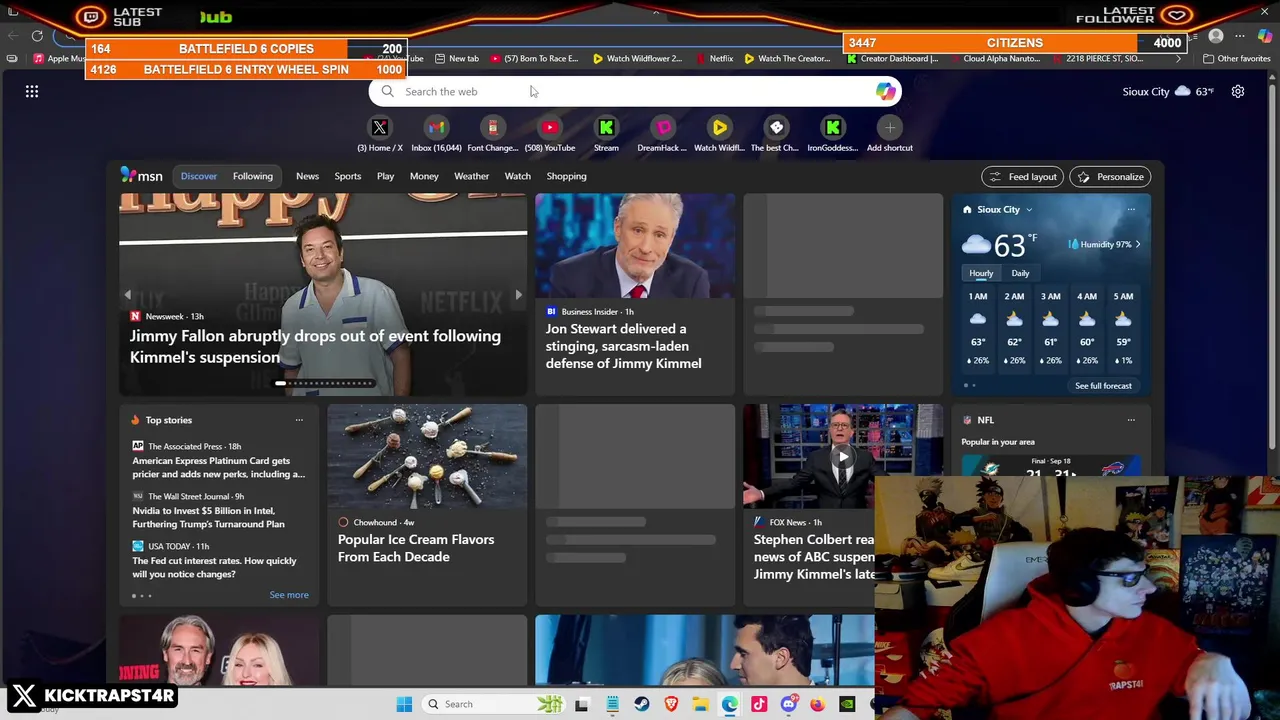
Task: Open 'The best Ch...' shortcut tile
Action: tap(776, 134)
